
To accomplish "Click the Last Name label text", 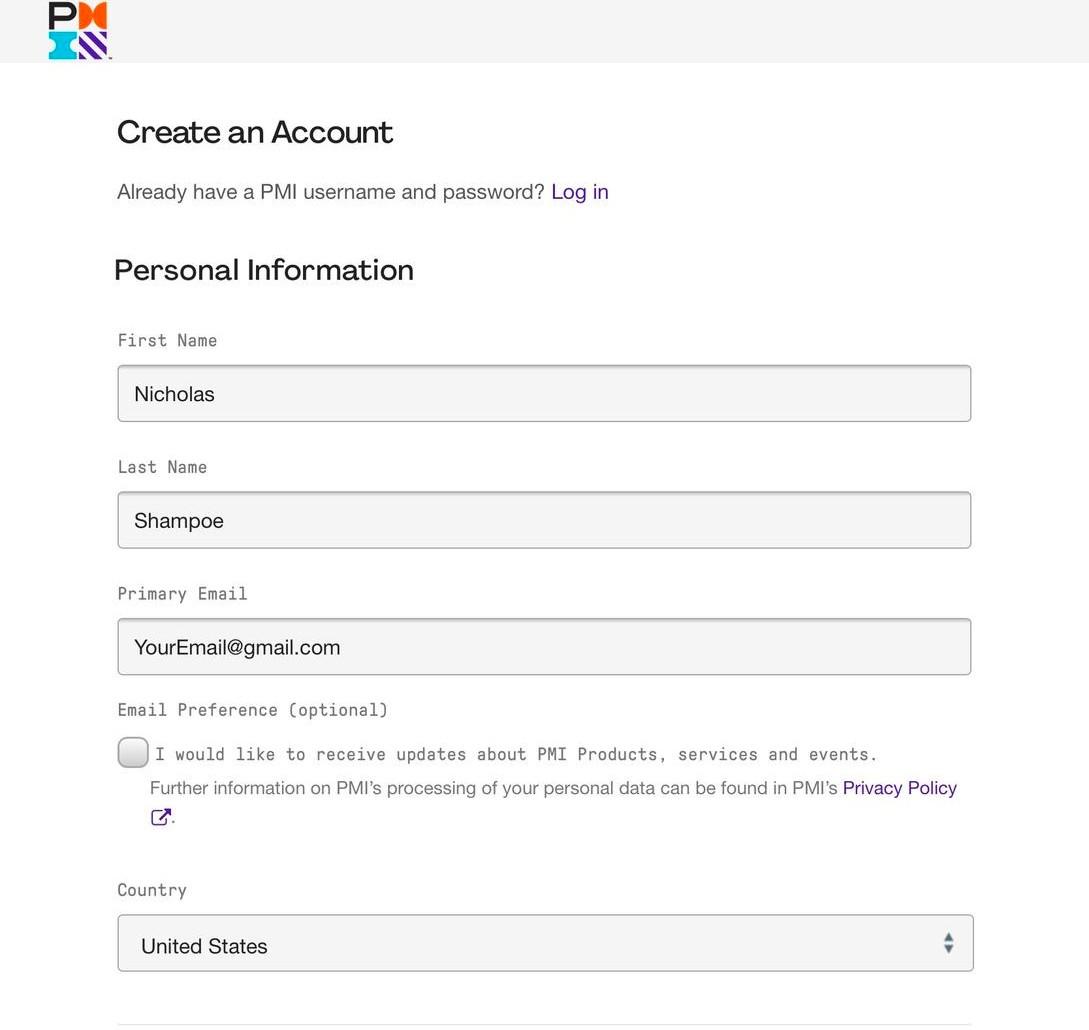I will 163,467.
